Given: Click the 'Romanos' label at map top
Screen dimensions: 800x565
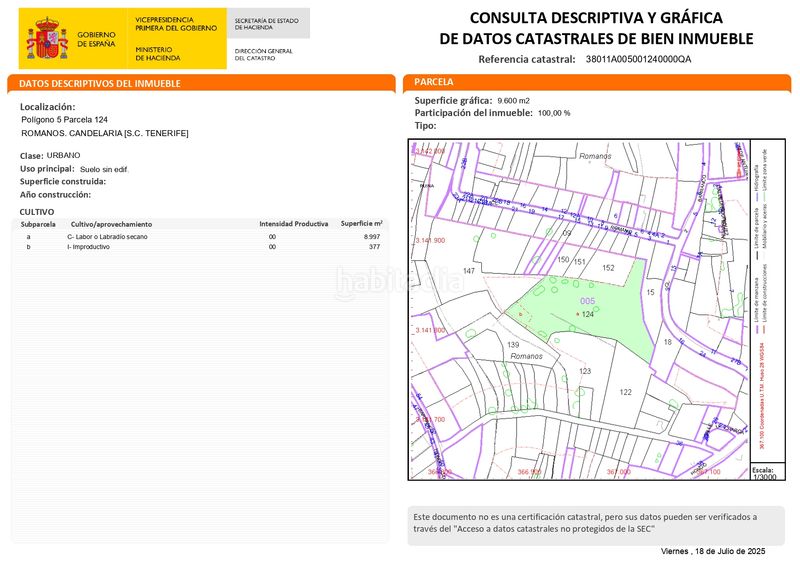Looking at the screenshot, I should pyautogui.click(x=595, y=156).
